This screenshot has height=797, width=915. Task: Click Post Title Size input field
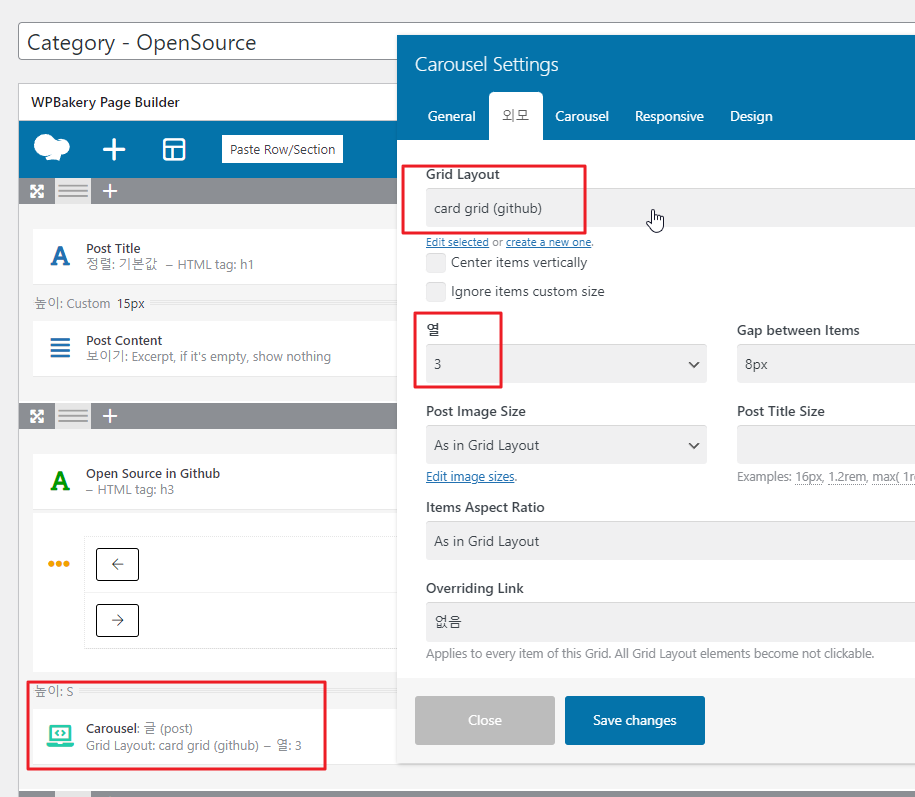point(826,445)
